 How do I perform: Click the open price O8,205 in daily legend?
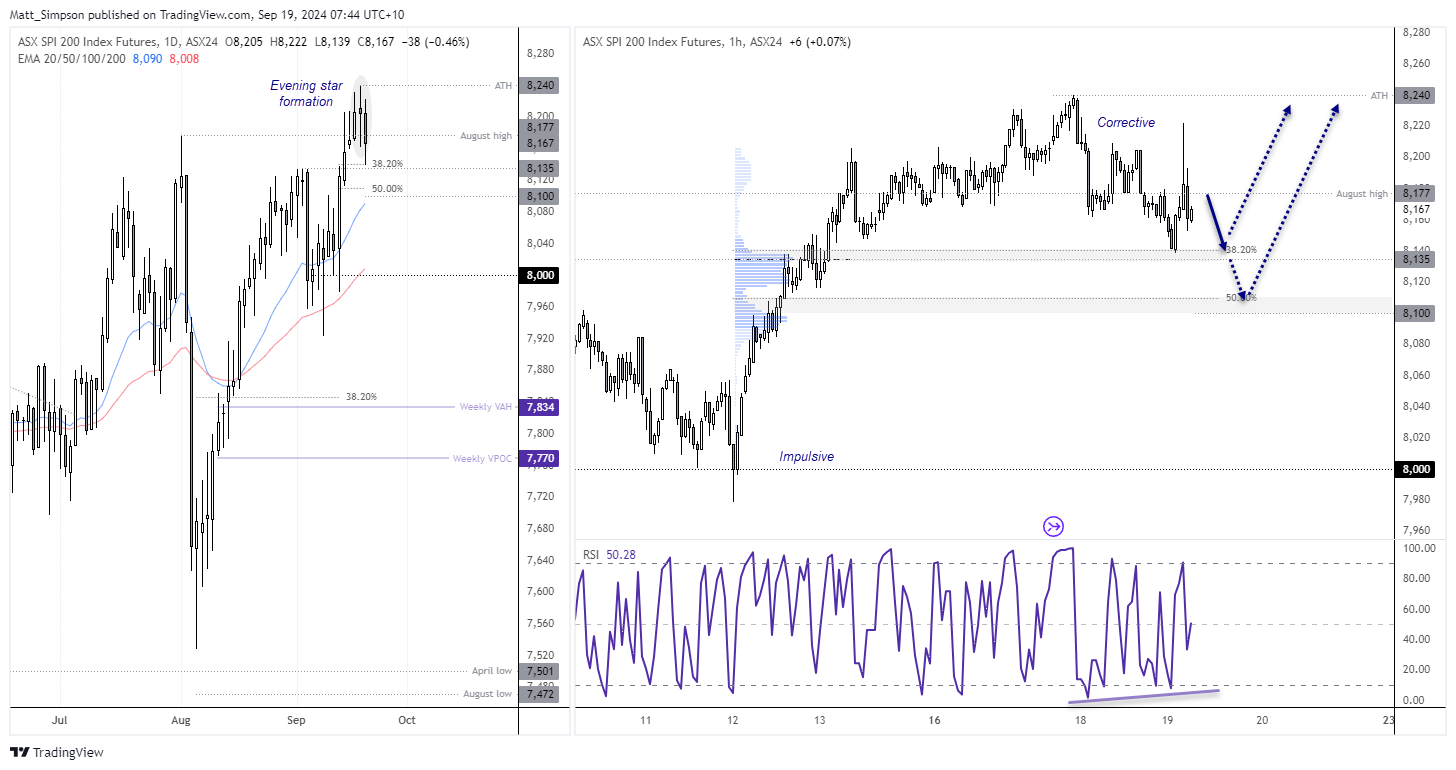pyautogui.click(x=244, y=42)
